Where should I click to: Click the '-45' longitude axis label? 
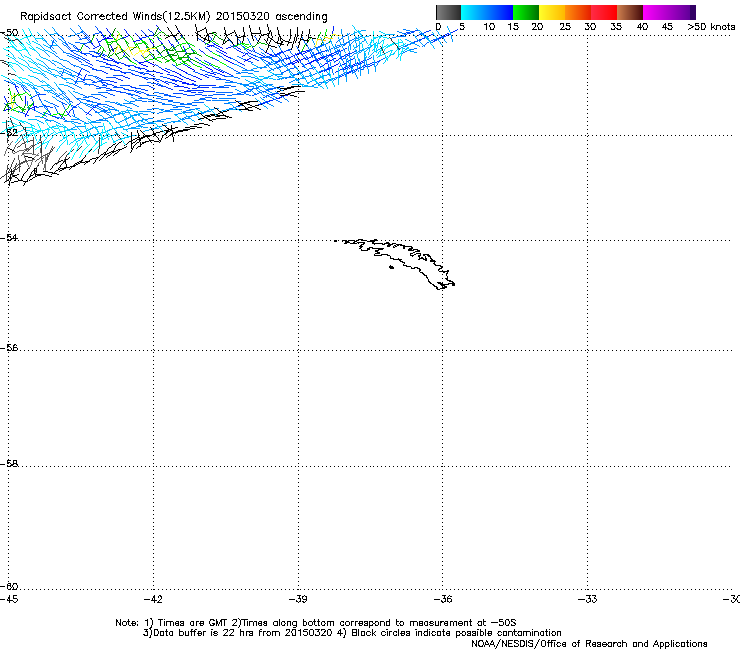point(9,599)
